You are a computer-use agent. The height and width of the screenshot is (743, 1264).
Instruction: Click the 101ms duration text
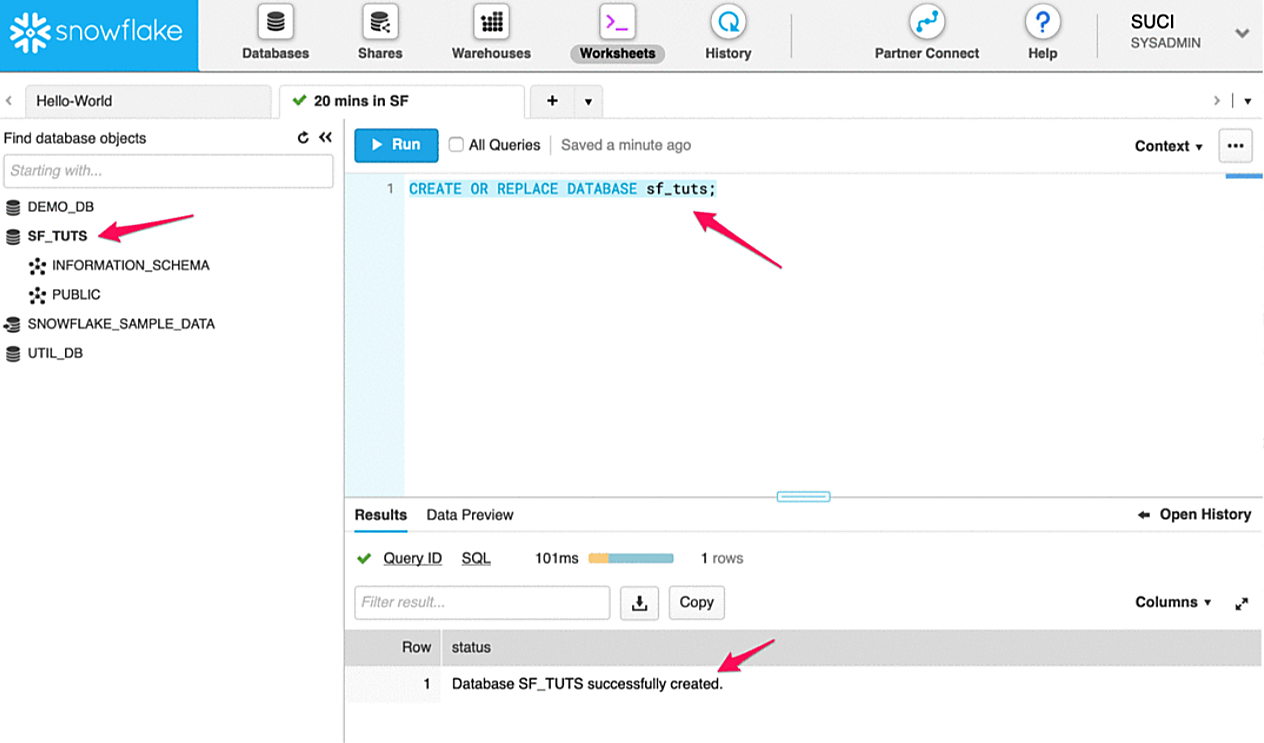coord(557,558)
